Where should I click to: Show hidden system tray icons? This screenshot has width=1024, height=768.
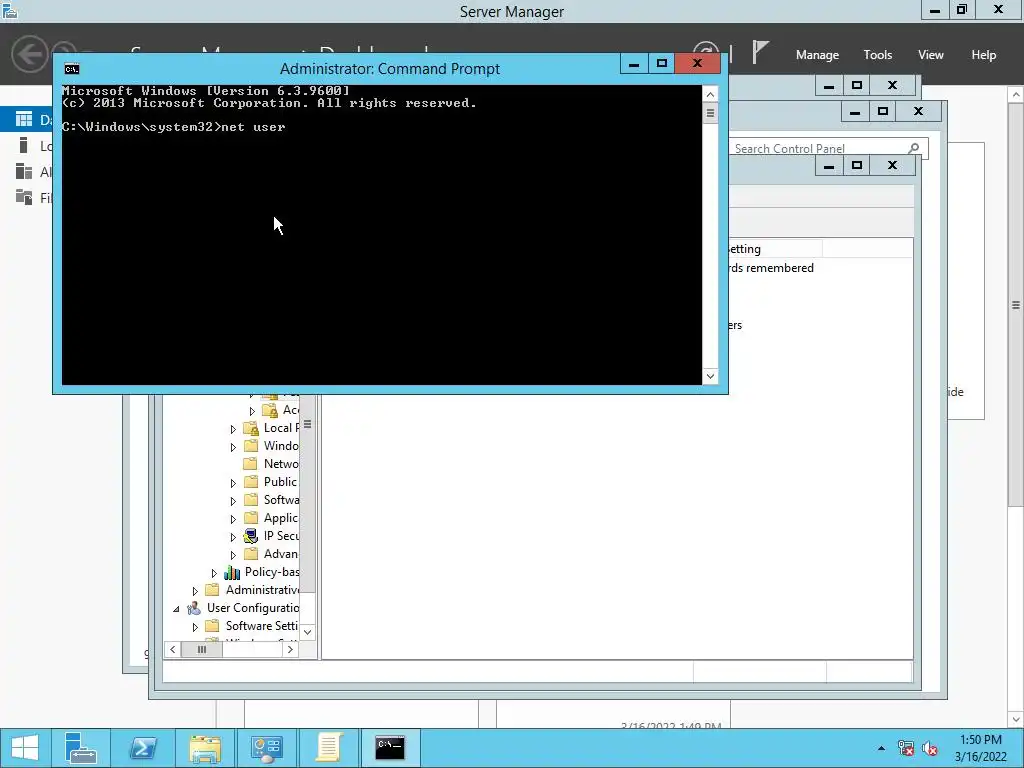coord(881,748)
